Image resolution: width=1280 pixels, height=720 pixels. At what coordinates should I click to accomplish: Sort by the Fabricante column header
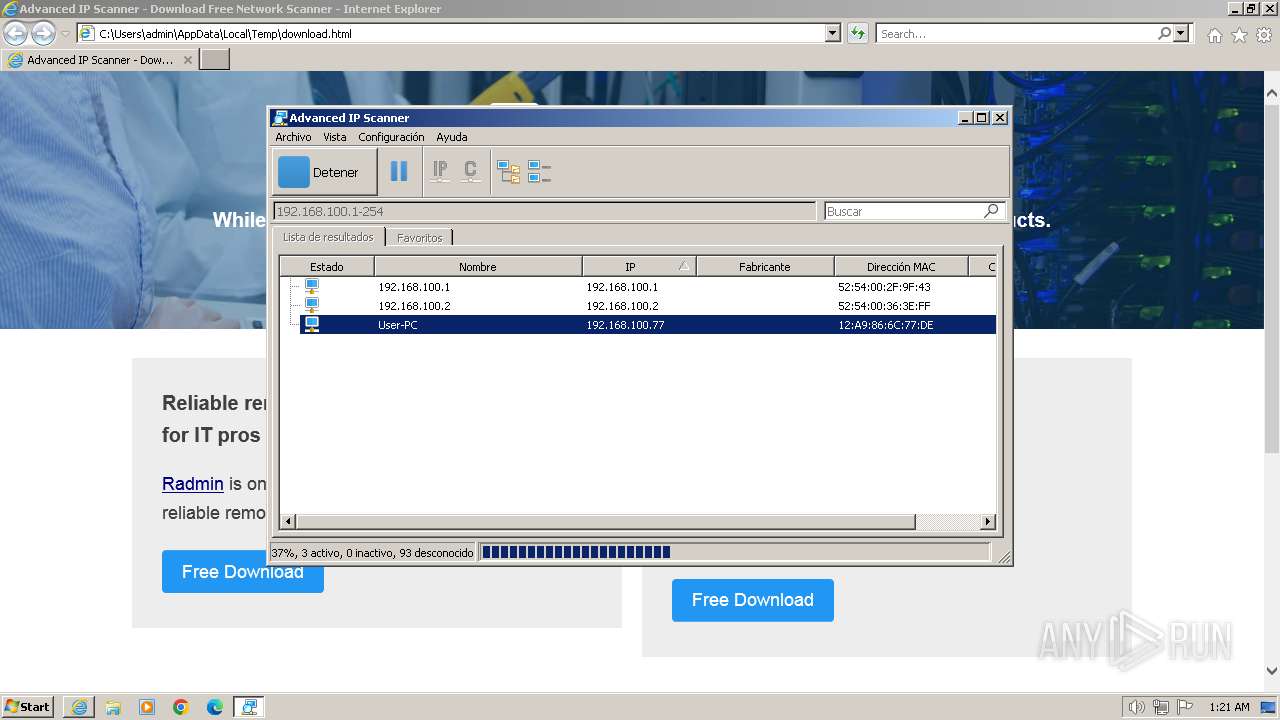[x=765, y=267]
